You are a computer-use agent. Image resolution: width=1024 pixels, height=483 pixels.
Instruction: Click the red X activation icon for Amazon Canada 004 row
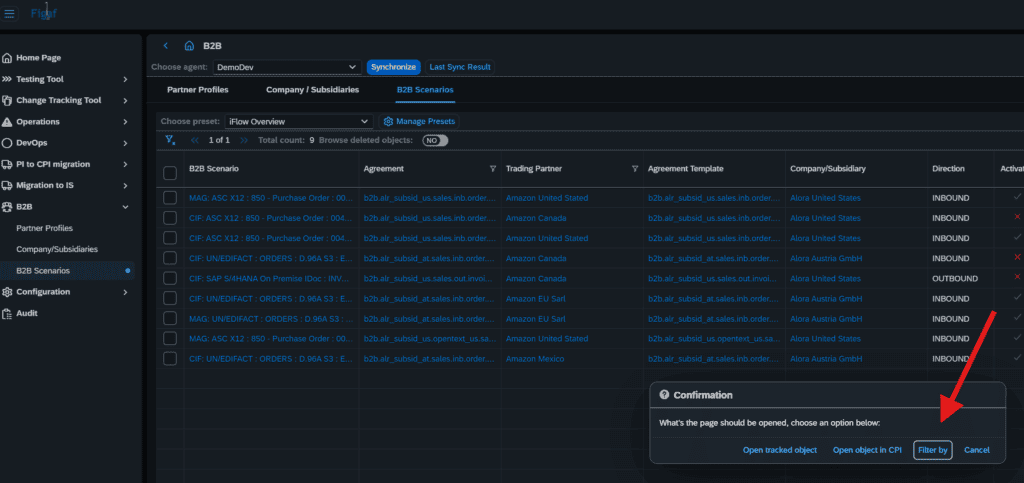coord(1017,217)
